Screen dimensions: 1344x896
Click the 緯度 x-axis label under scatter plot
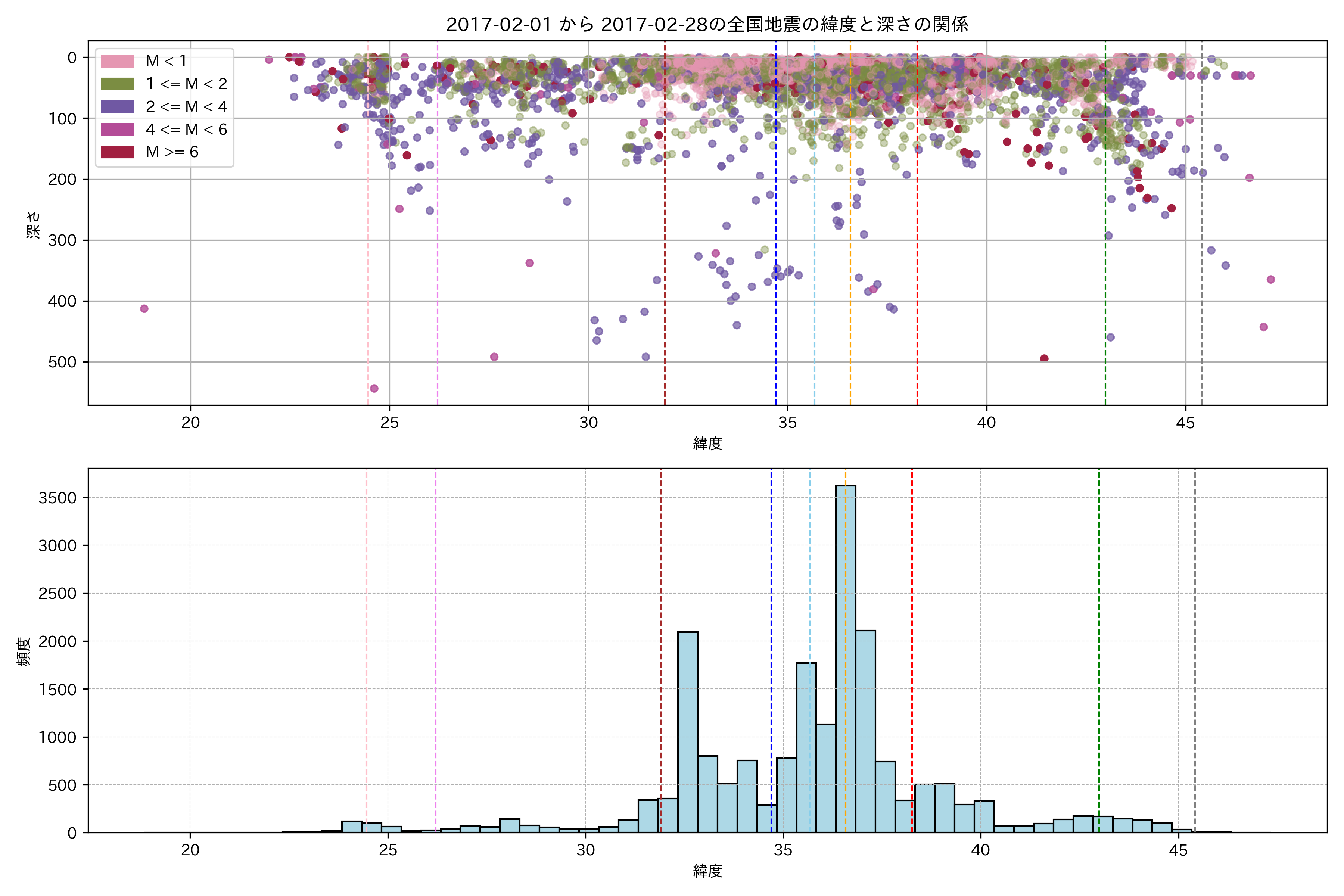tap(707, 444)
